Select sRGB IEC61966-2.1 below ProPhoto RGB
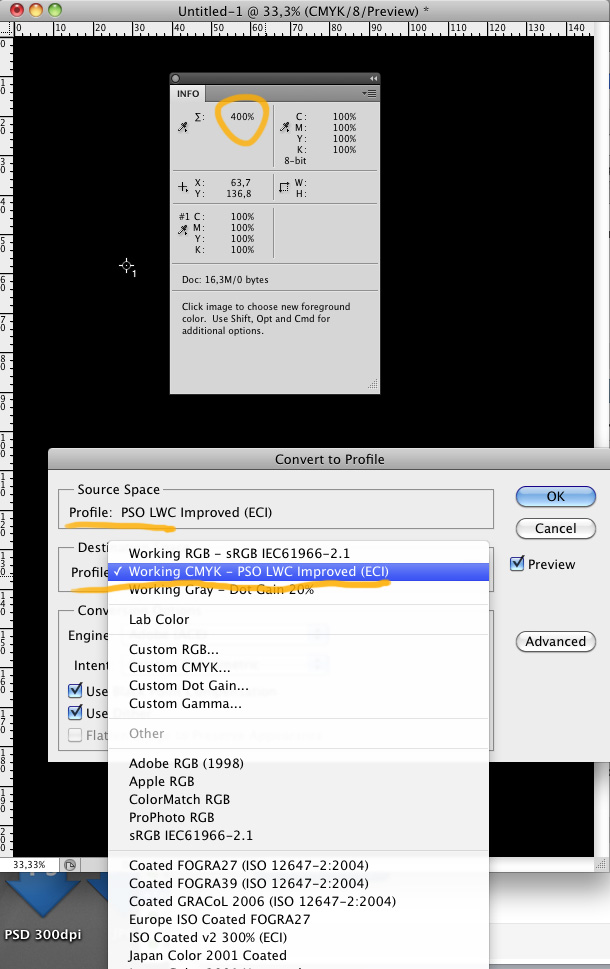The width and height of the screenshot is (610, 969). point(299,835)
